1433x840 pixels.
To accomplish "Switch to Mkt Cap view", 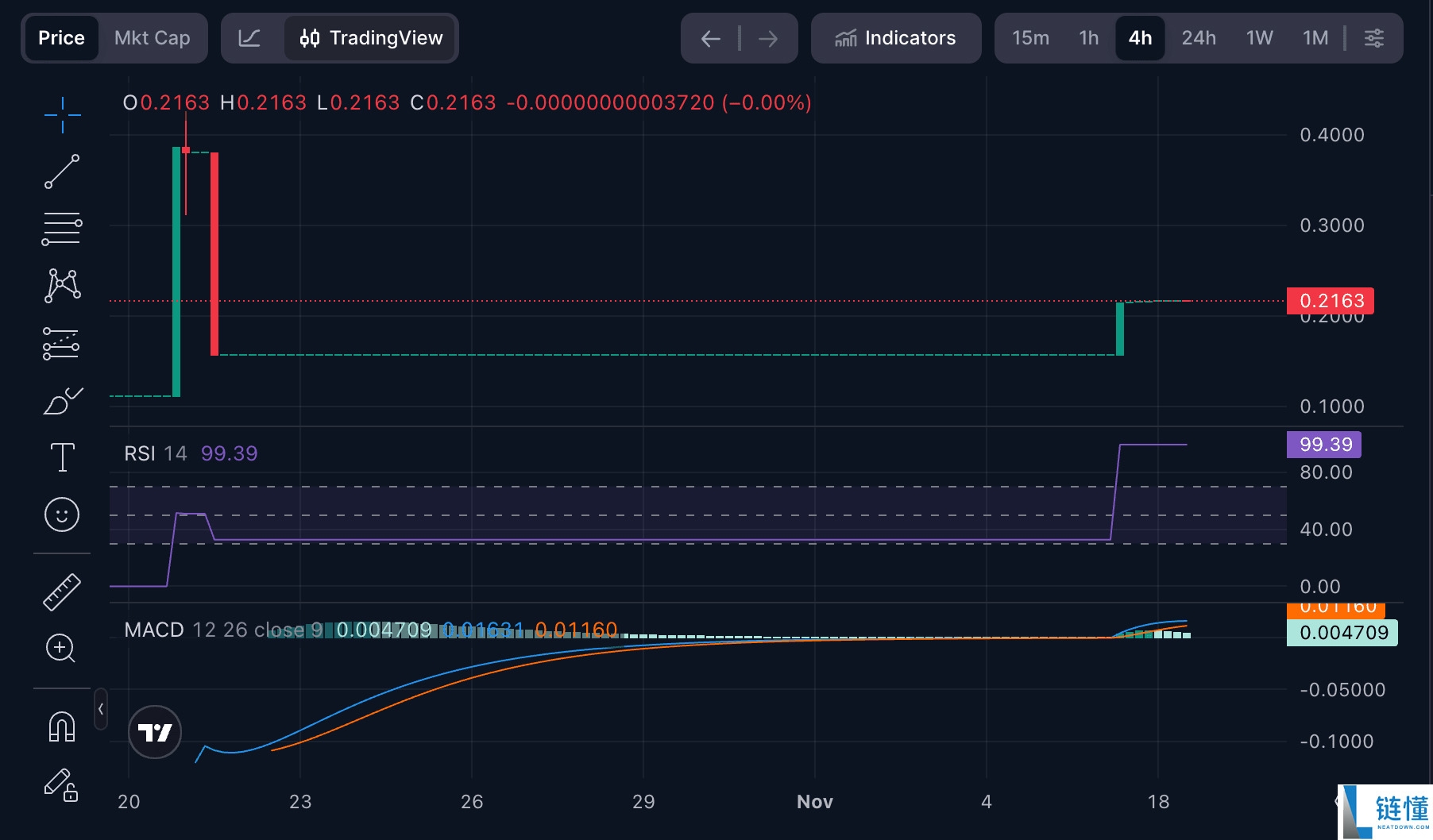I will (152, 38).
